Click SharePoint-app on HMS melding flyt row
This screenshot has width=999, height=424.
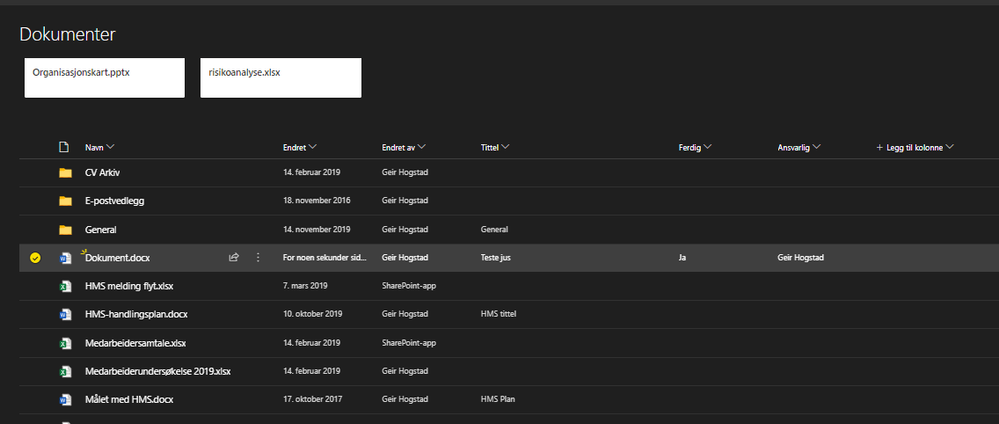(x=408, y=286)
